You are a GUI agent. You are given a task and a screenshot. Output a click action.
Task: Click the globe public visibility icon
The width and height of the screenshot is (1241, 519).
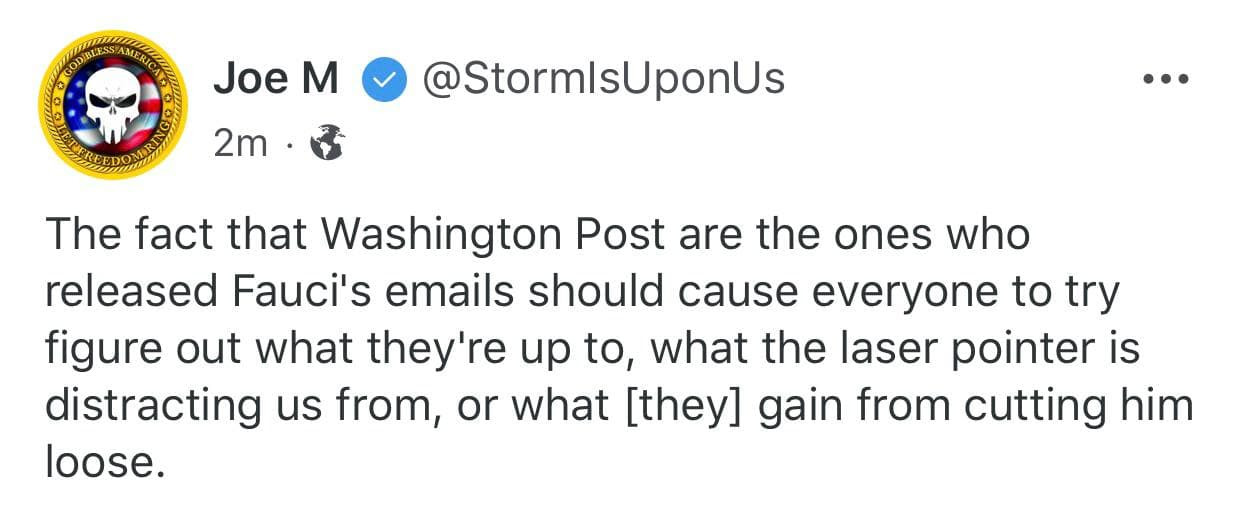[x=327, y=146]
